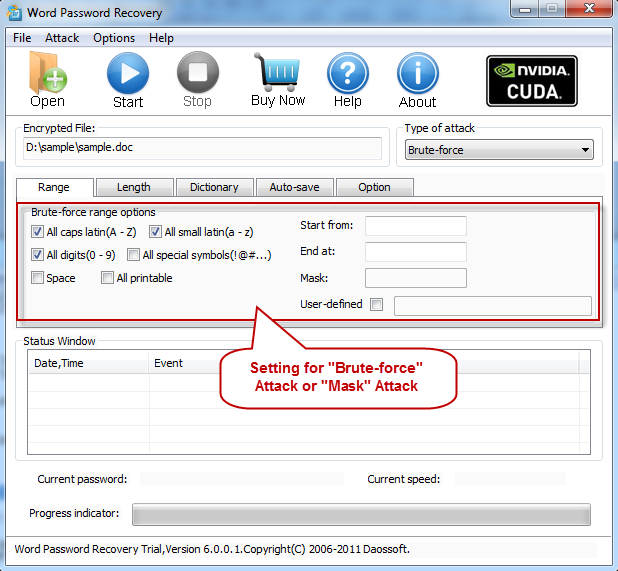Select the Range tab
Viewport: 618px width, 571px height.
point(54,187)
